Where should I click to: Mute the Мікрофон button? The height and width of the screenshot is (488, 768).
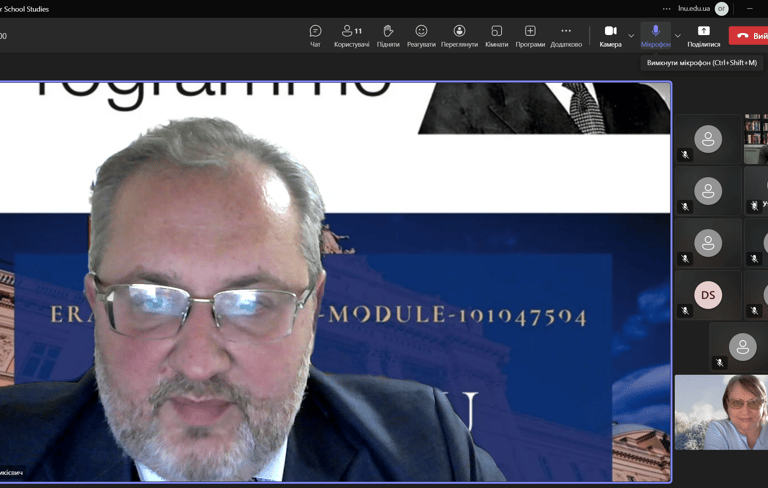click(x=655, y=36)
